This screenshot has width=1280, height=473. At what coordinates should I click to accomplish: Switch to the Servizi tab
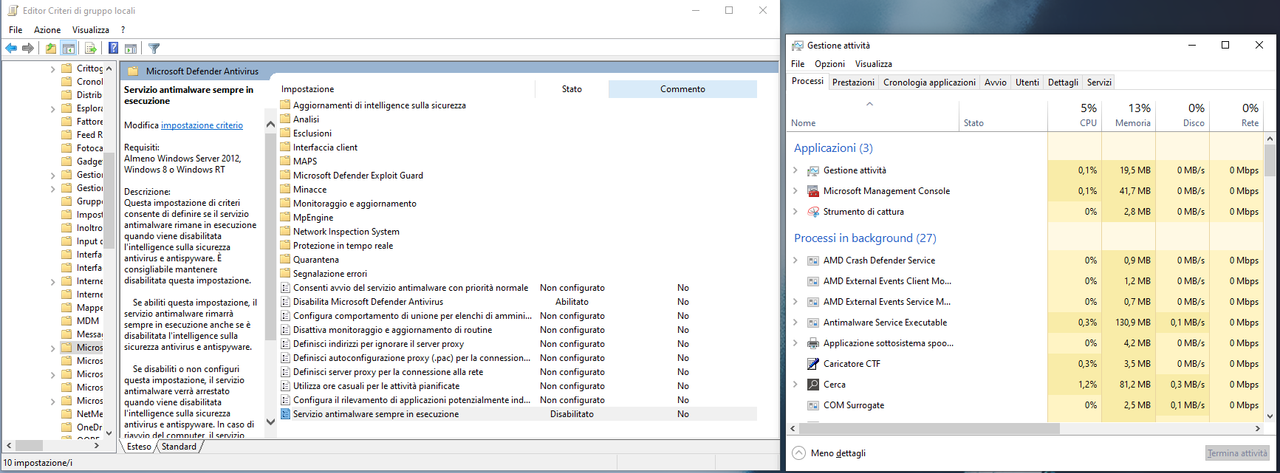1099,82
